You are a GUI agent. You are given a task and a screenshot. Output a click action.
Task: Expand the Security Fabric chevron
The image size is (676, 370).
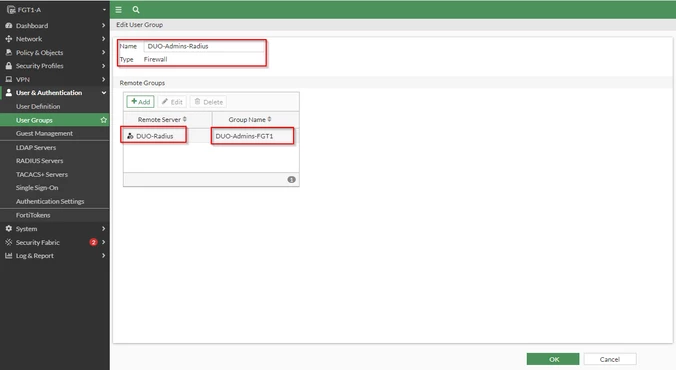(103, 242)
